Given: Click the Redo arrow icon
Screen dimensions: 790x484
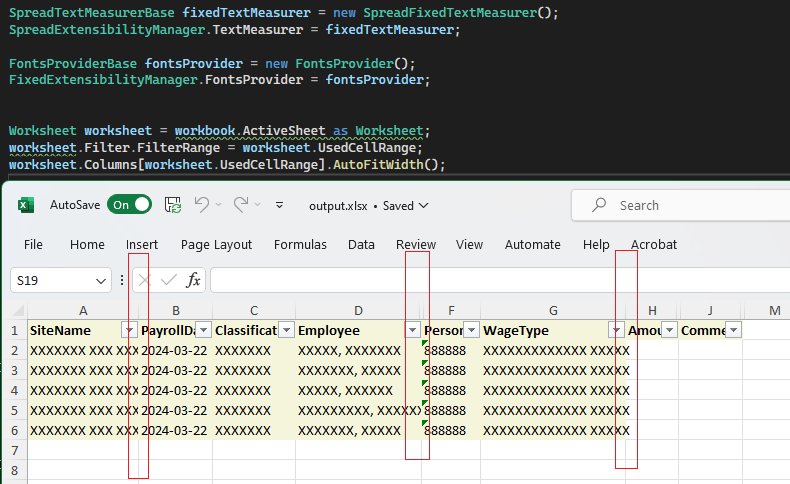Looking at the screenshot, I should 241,204.
